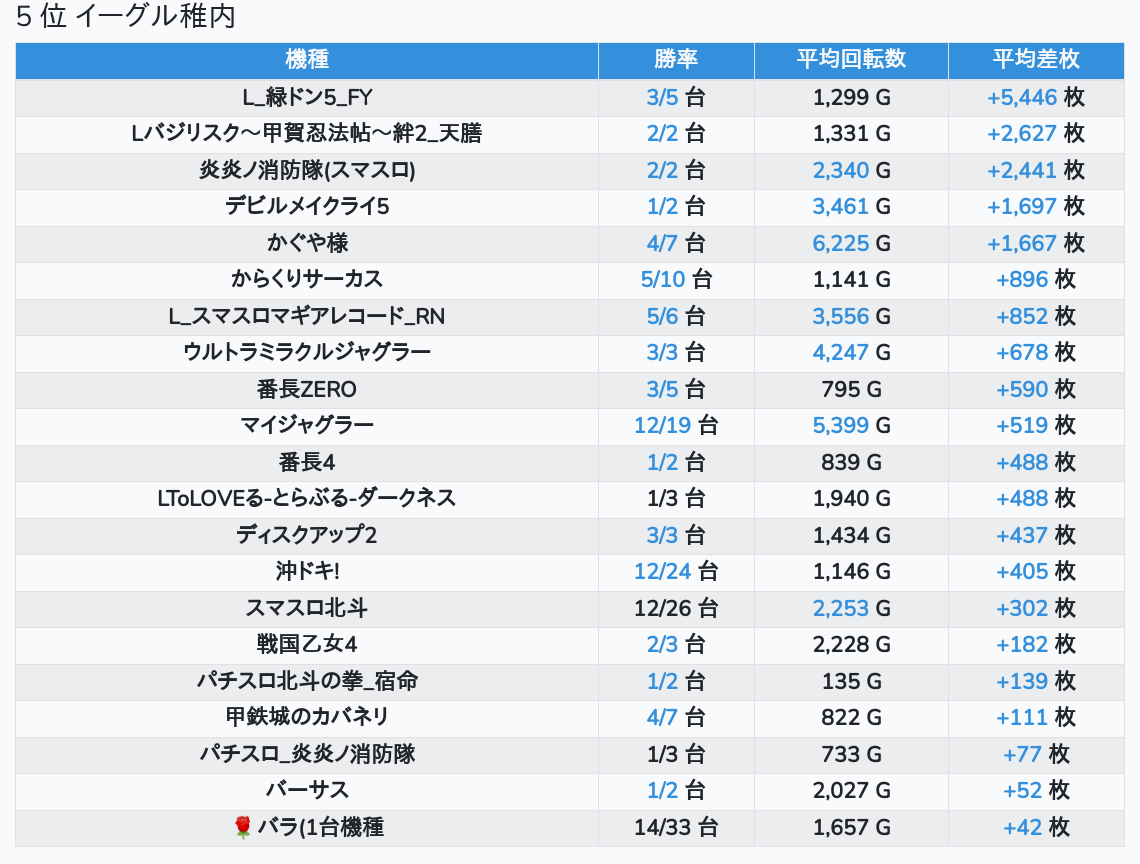Select win rate 12/24 台 cell

[676, 572]
